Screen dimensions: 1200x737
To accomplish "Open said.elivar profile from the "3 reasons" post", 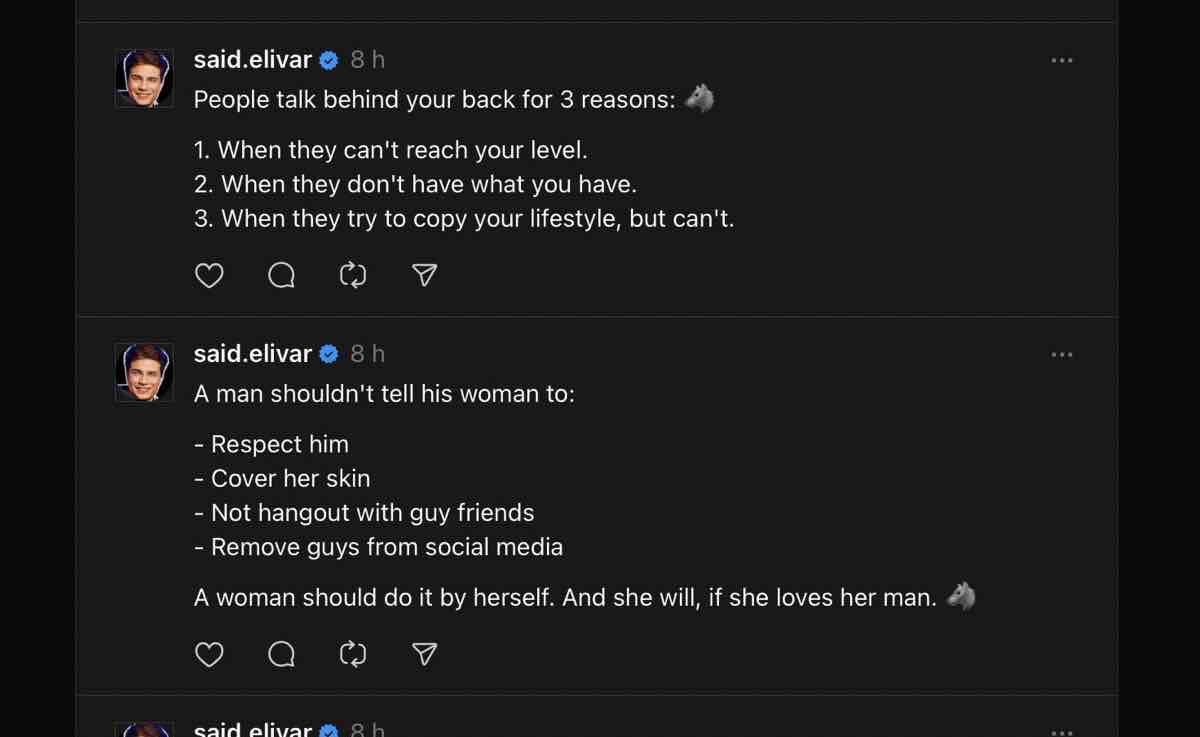I will tap(253, 60).
